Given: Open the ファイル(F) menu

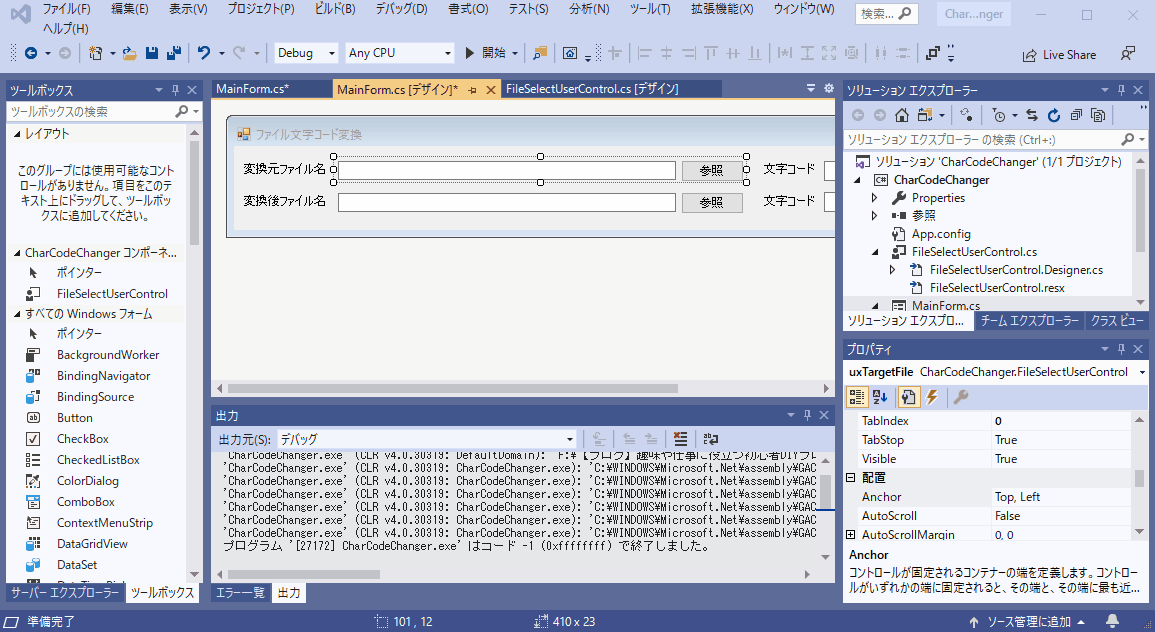Looking at the screenshot, I should click(x=66, y=9).
